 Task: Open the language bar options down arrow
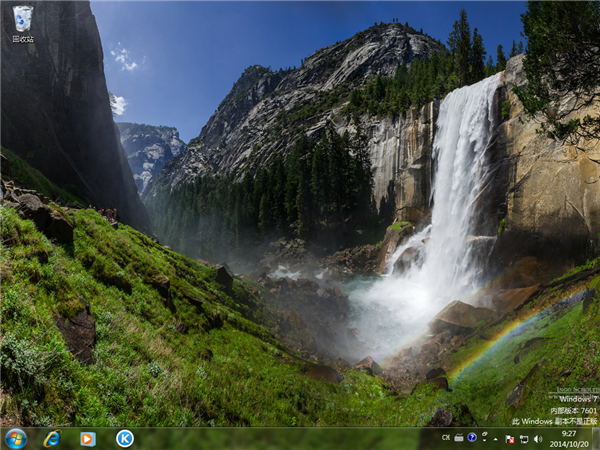482,442
